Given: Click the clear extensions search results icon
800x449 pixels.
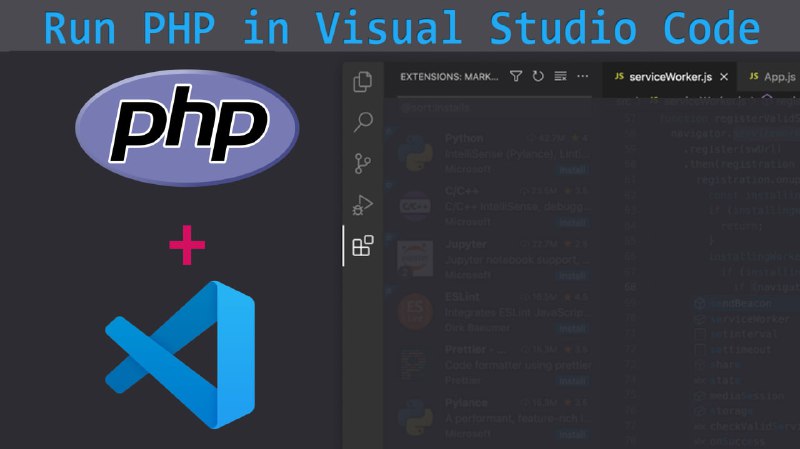Looking at the screenshot, I should point(560,77).
